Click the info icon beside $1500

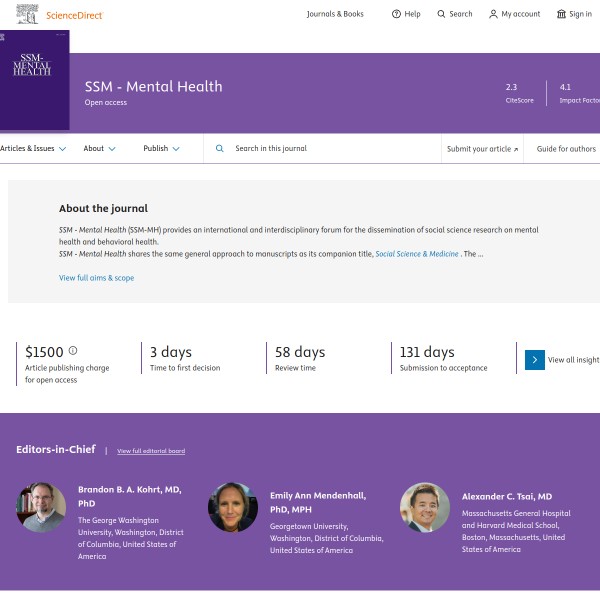73,351
